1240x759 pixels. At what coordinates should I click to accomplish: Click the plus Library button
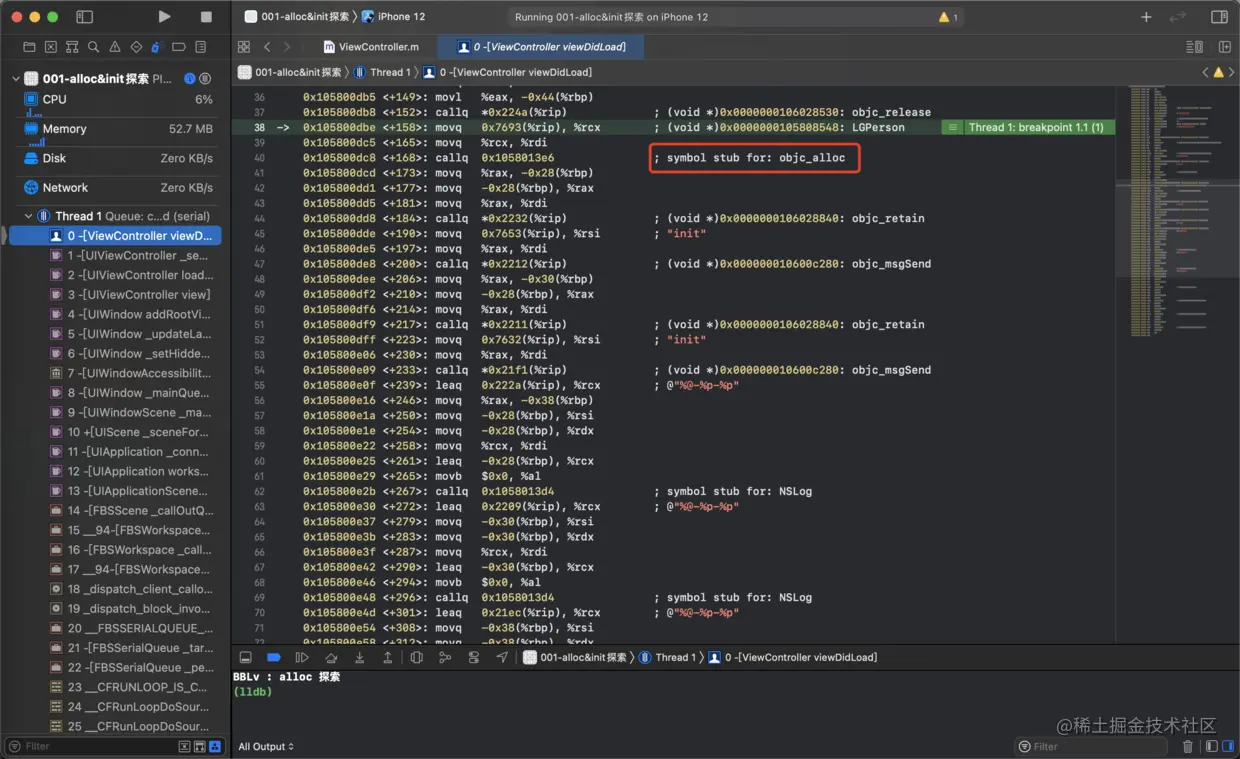1146,17
